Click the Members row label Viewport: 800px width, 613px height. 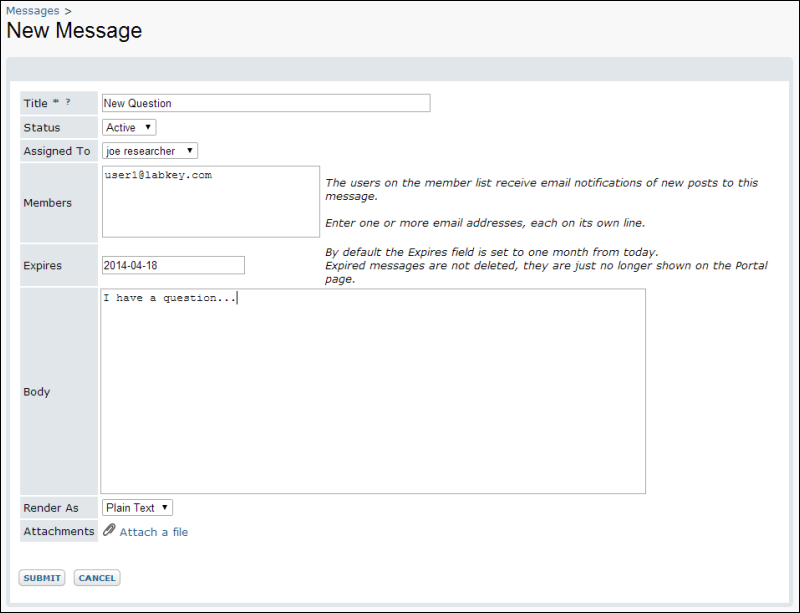pyautogui.click(x=47, y=203)
